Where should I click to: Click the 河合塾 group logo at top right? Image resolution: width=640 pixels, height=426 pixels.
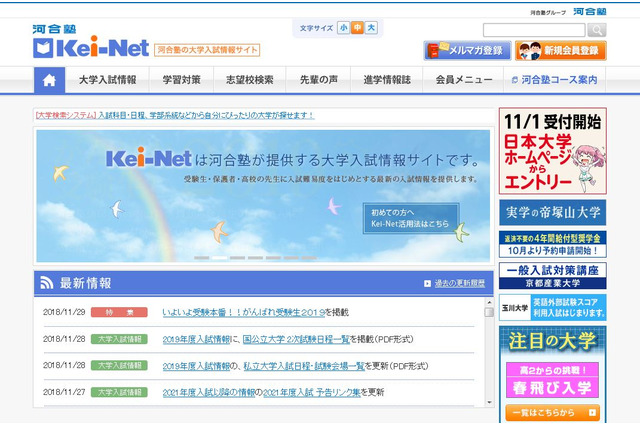point(589,11)
